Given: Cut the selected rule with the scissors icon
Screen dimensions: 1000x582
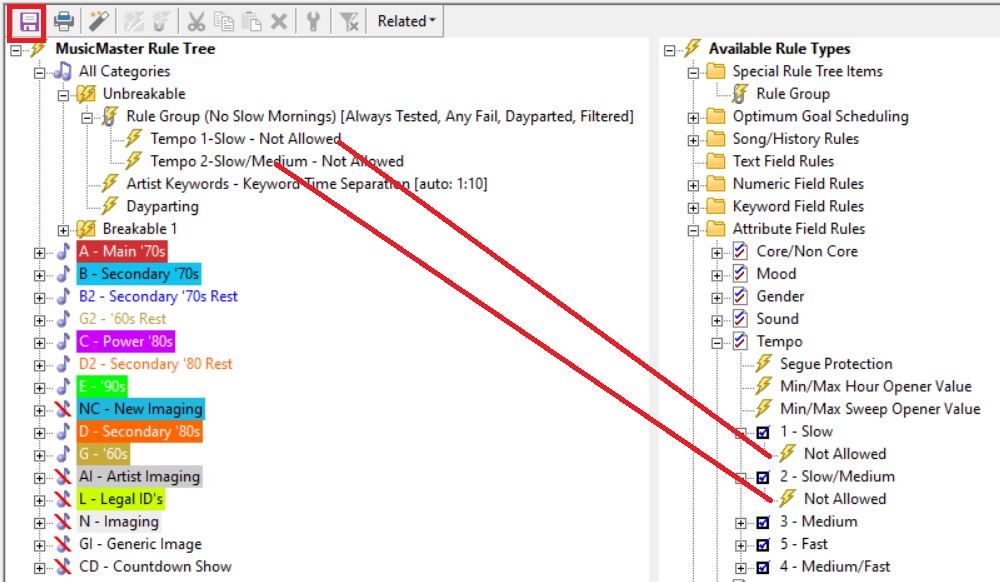Looking at the screenshot, I should [x=196, y=22].
